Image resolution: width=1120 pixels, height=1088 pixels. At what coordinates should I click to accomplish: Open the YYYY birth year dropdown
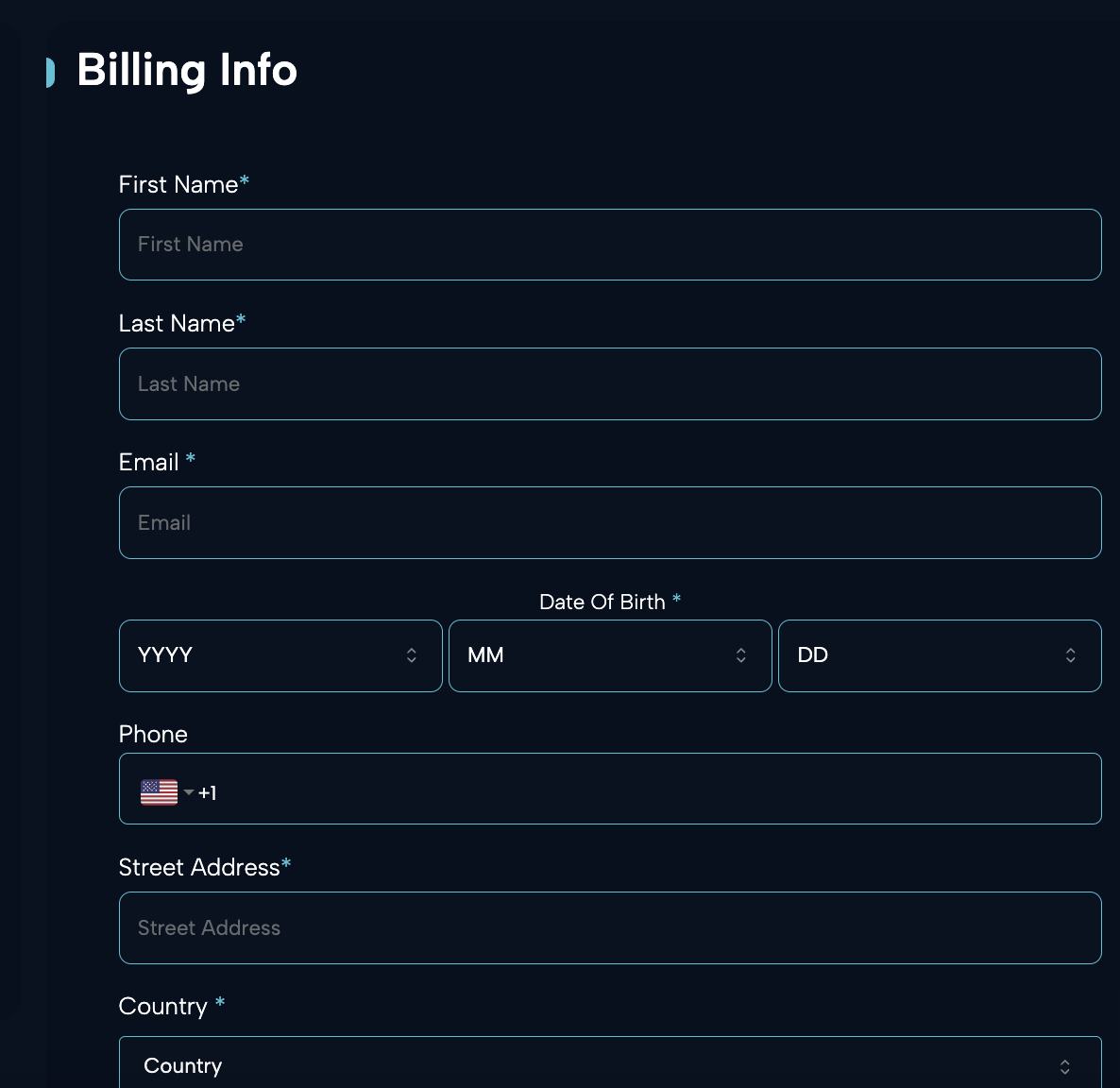coord(280,655)
